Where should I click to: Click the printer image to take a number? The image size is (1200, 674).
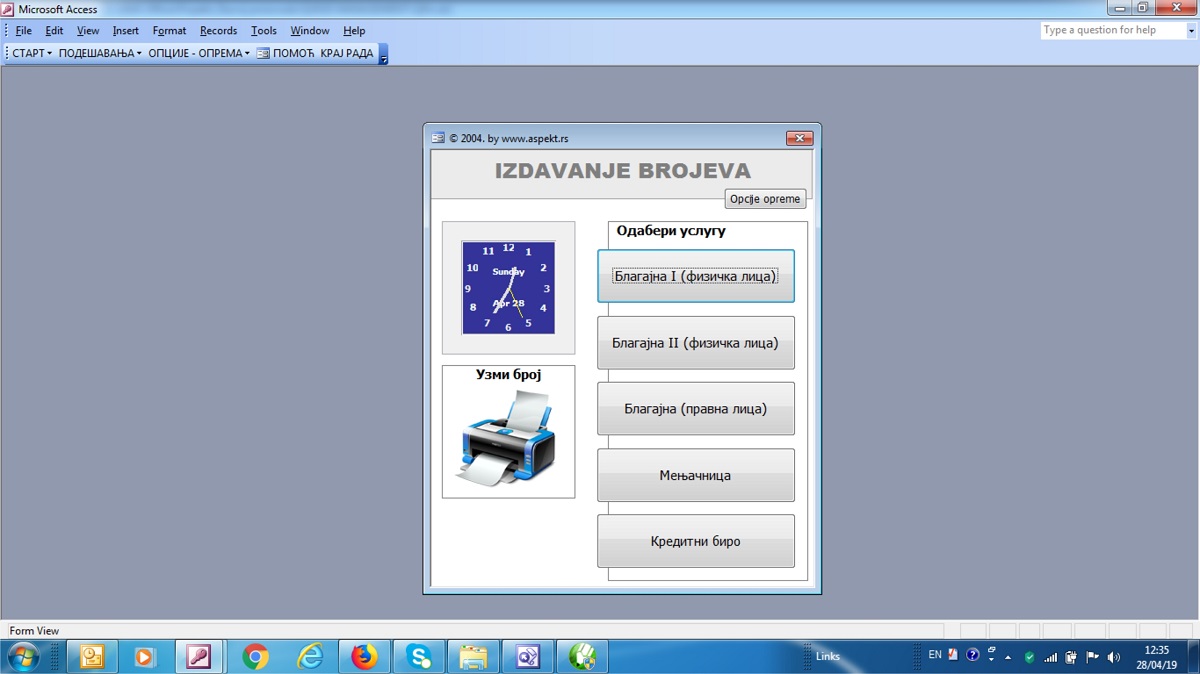pos(508,439)
